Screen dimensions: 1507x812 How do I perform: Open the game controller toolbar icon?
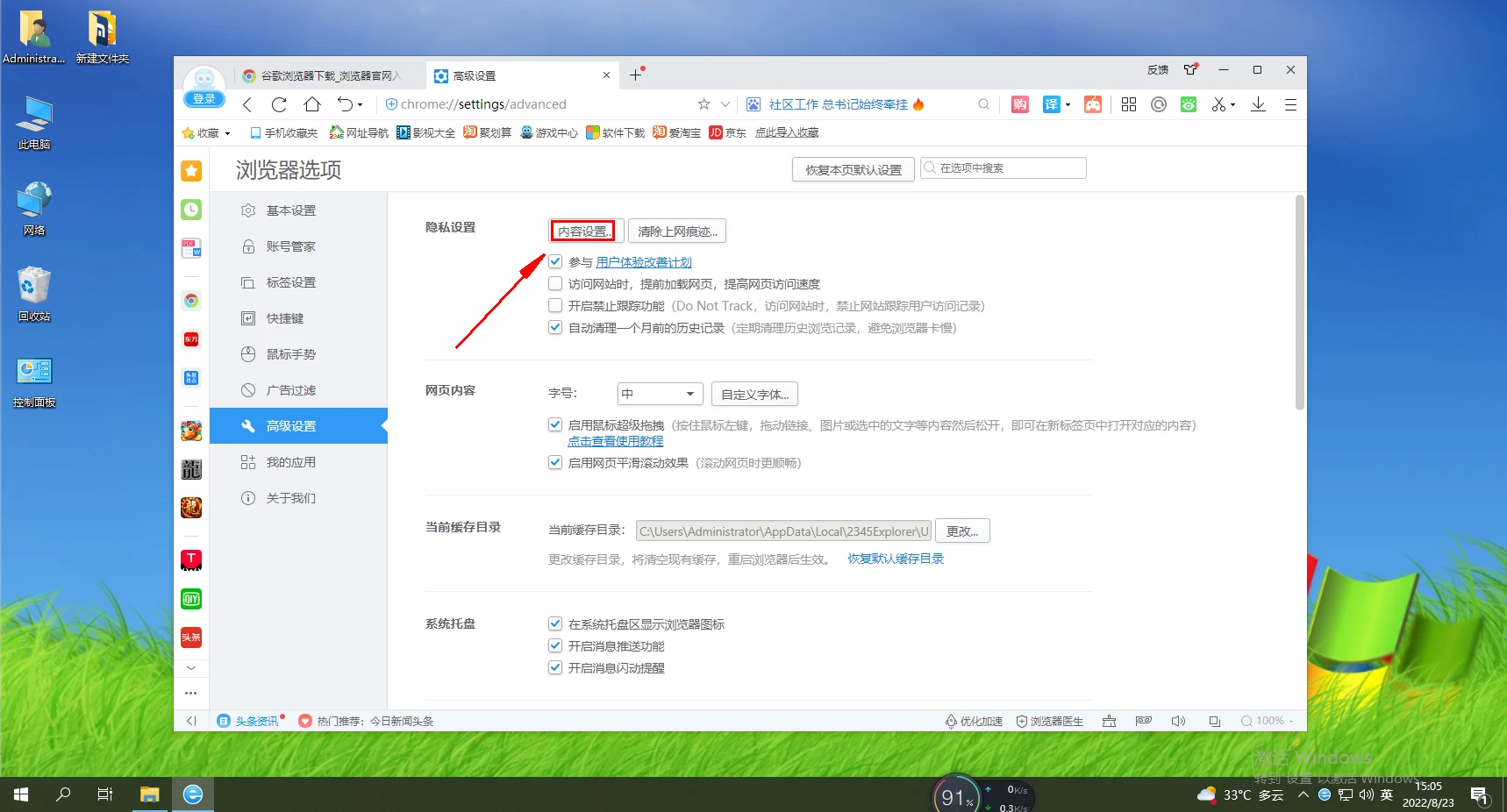(x=1093, y=104)
